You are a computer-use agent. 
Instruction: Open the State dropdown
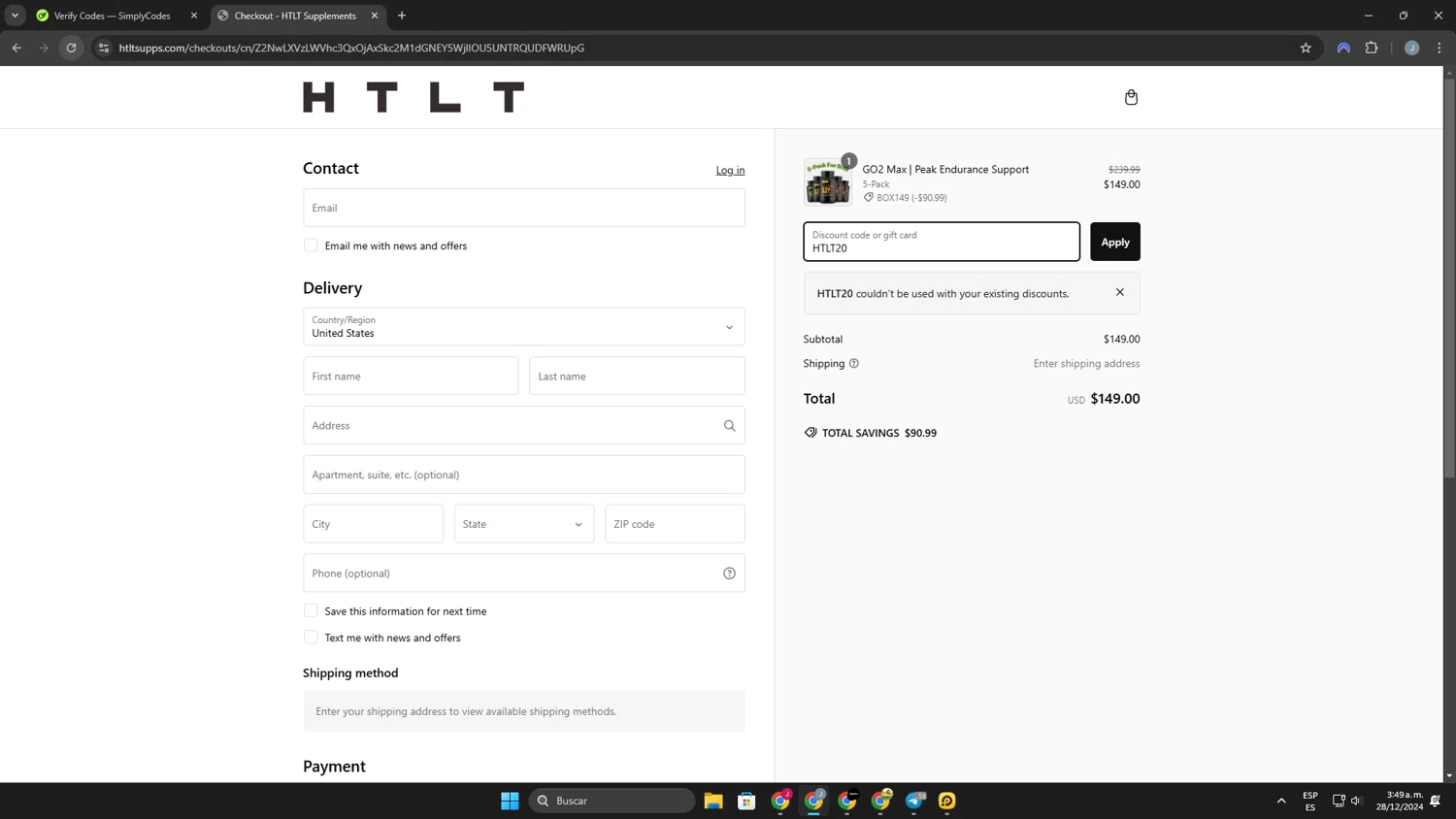[524, 524]
